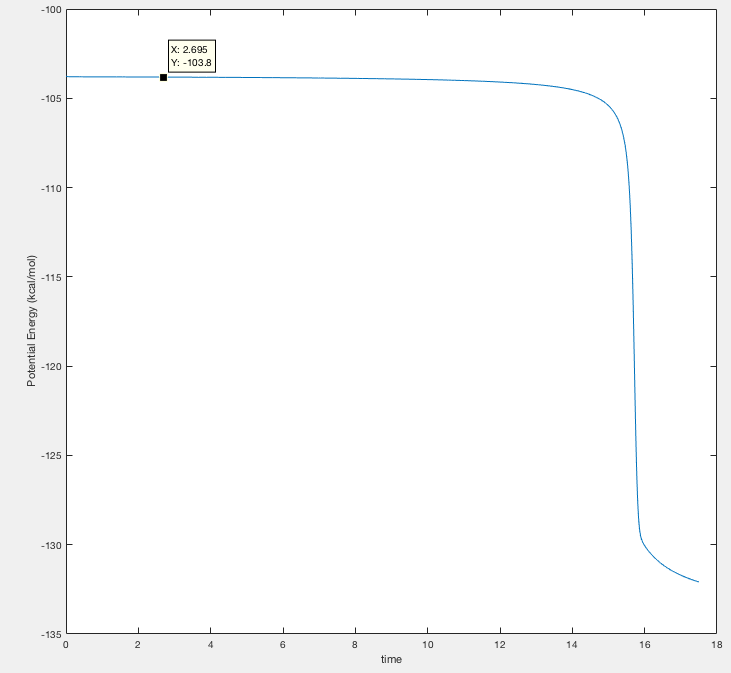Click the x-axis tick label 2
731x673 pixels.
(138, 645)
